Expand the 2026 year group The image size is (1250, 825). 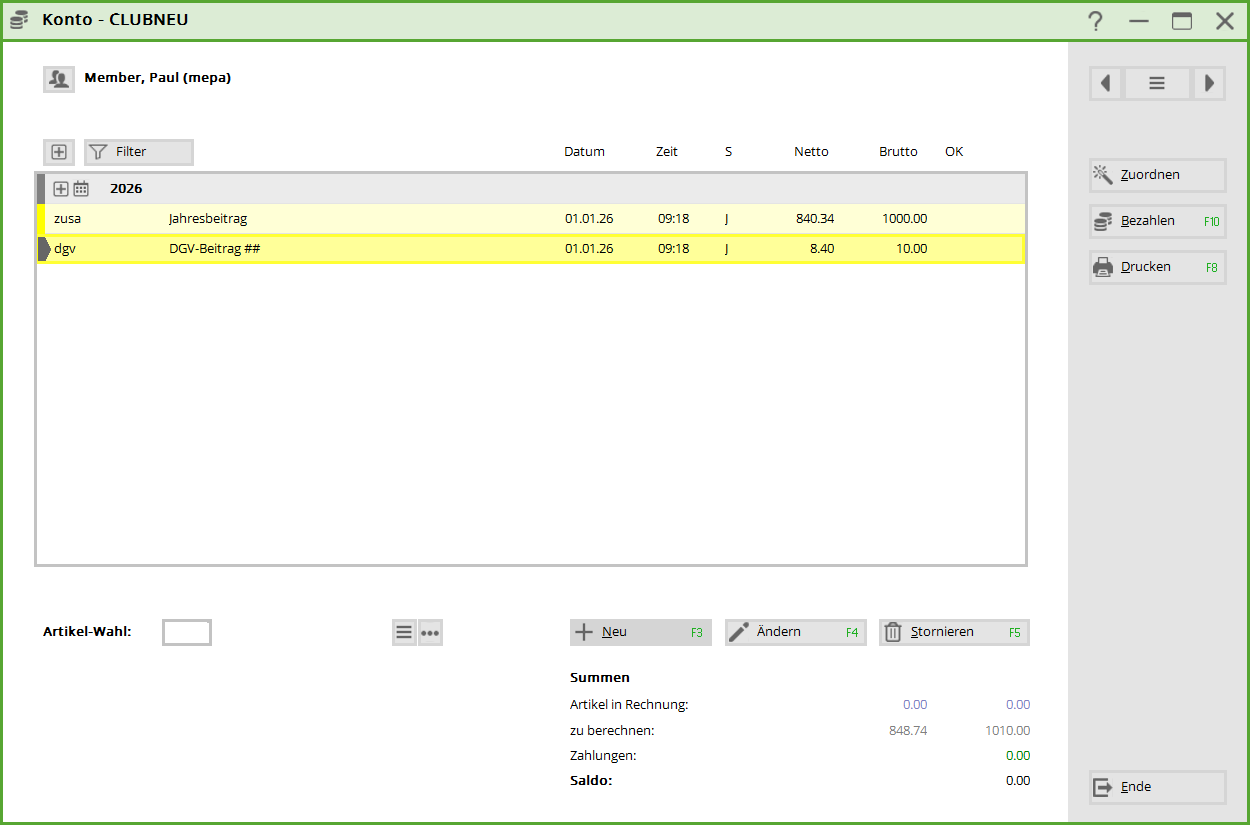pos(61,189)
